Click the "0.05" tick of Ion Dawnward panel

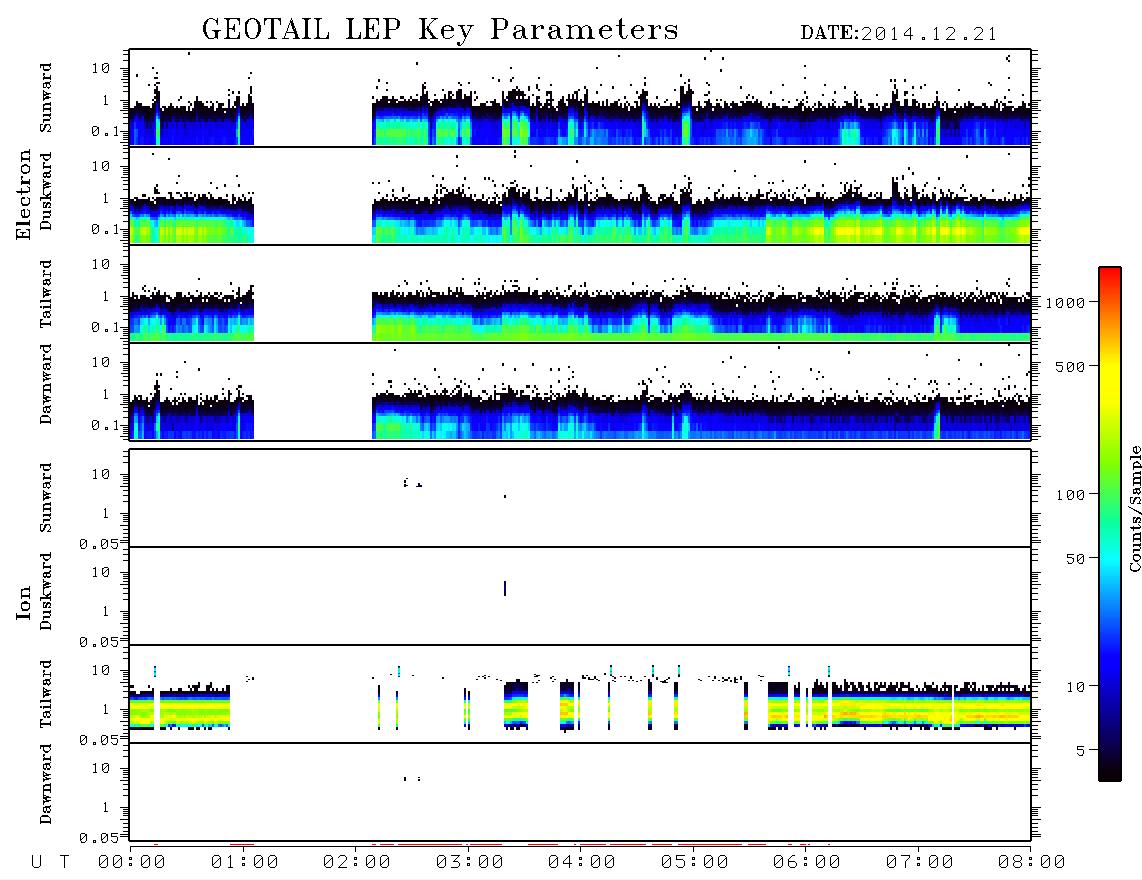point(98,838)
